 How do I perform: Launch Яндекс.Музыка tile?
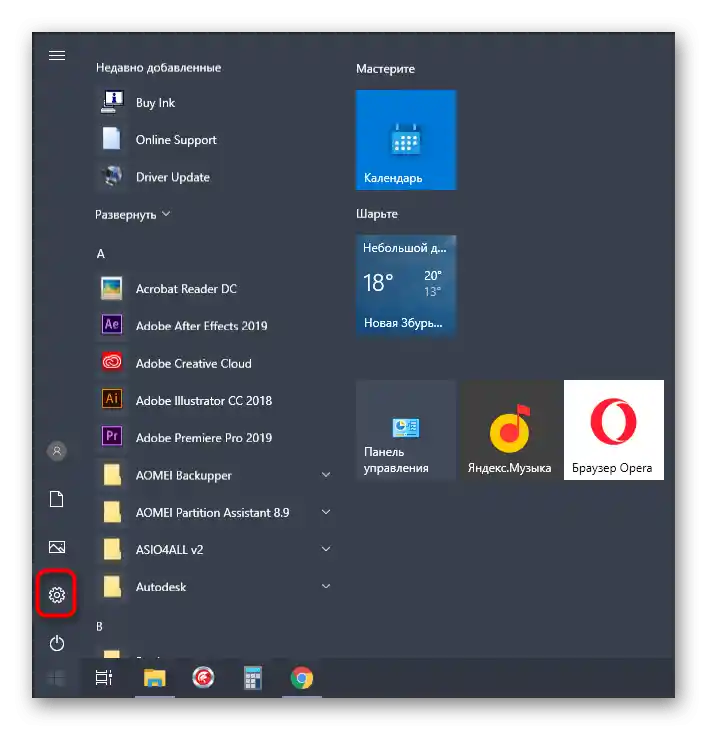pyautogui.click(x=510, y=430)
